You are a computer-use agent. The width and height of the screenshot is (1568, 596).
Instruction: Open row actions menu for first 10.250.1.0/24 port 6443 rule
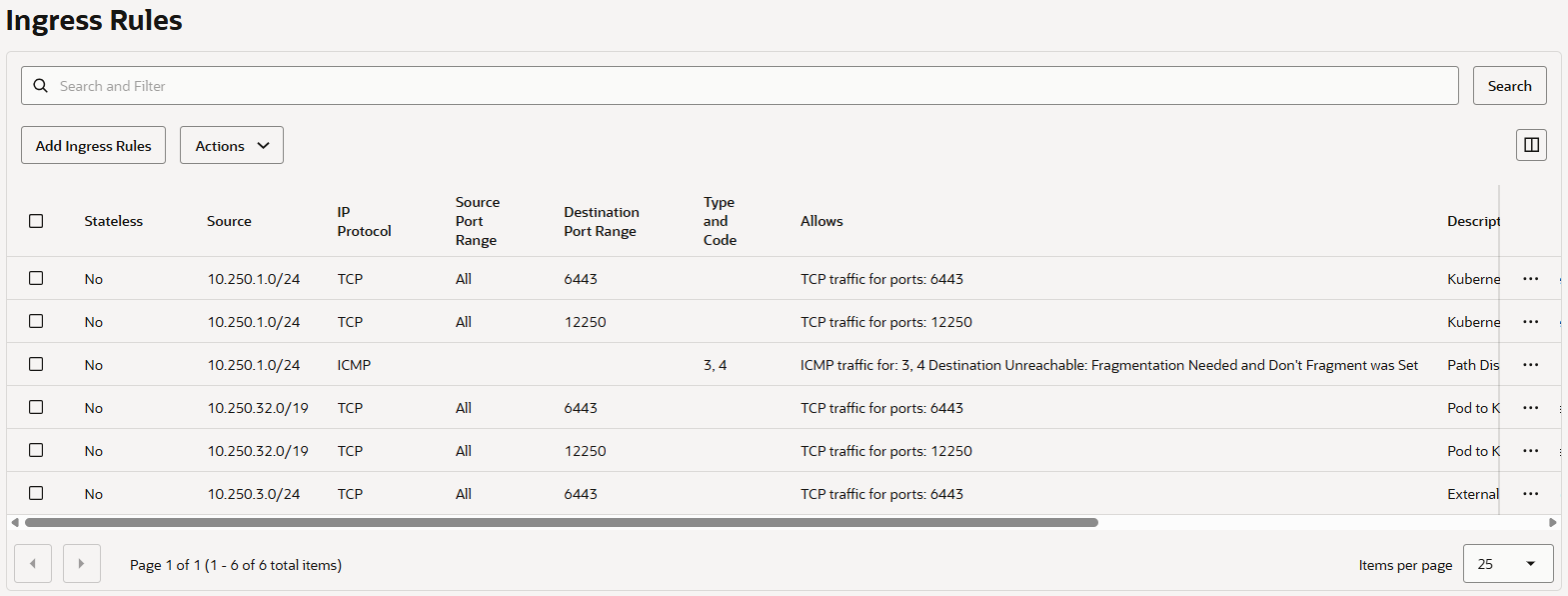click(x=1530, y=279)
